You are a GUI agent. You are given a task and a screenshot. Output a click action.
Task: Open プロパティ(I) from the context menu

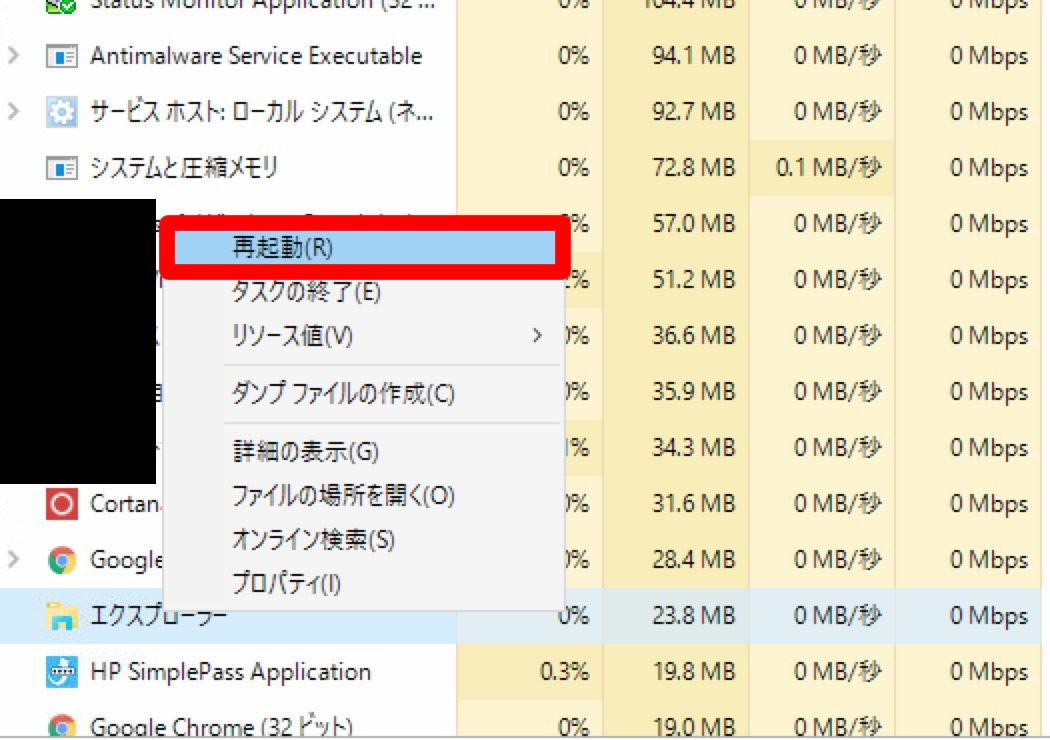point(286,584)
